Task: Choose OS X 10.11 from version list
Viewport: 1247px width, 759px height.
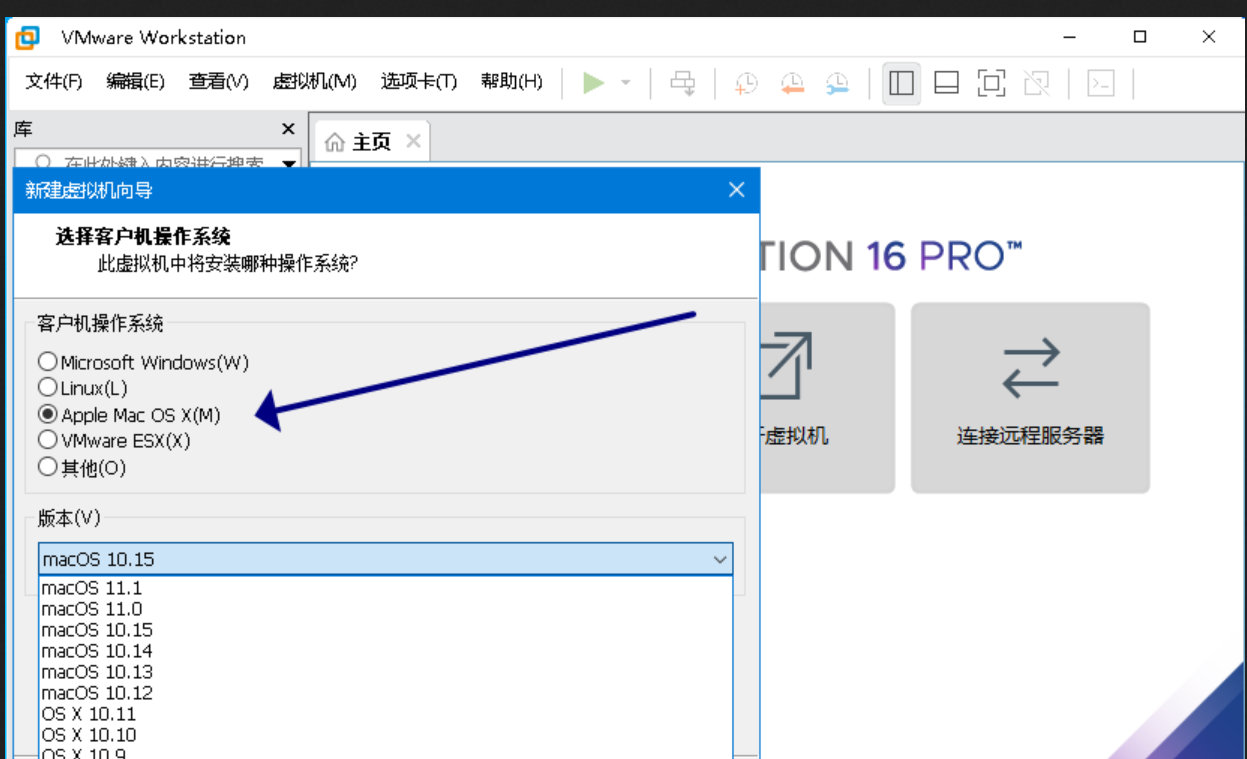Action: click(x=385, y=714)
